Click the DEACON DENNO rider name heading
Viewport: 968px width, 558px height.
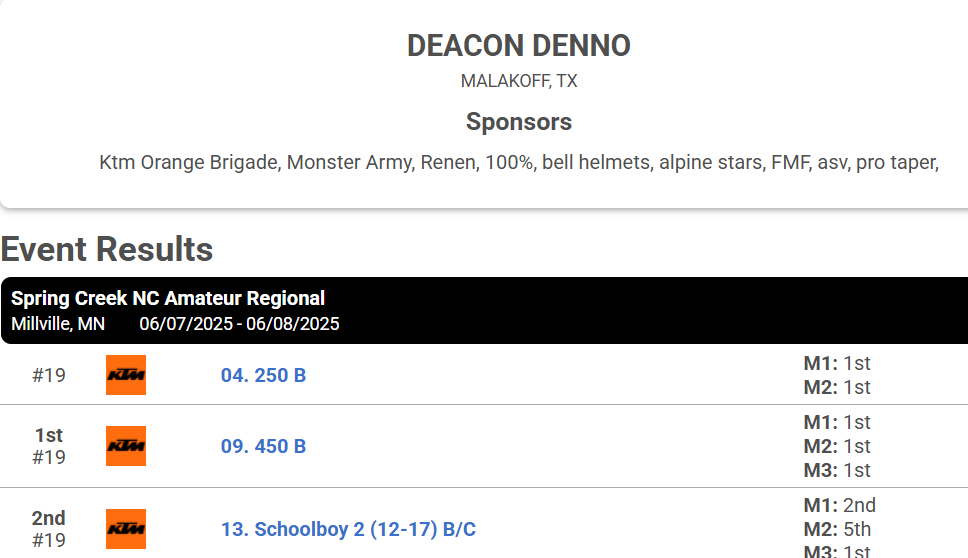[519, 46]
